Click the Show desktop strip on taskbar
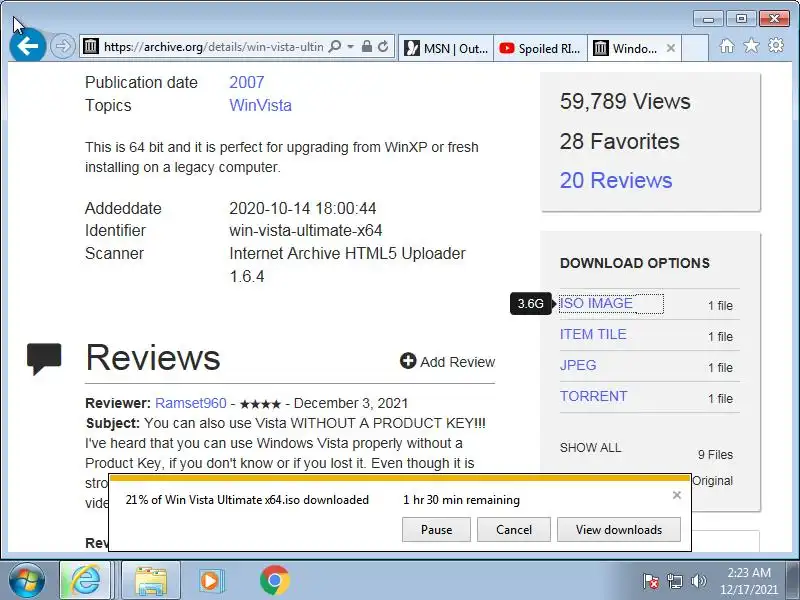The width and height of the screenshot is (800, 600). coord(793,581)
